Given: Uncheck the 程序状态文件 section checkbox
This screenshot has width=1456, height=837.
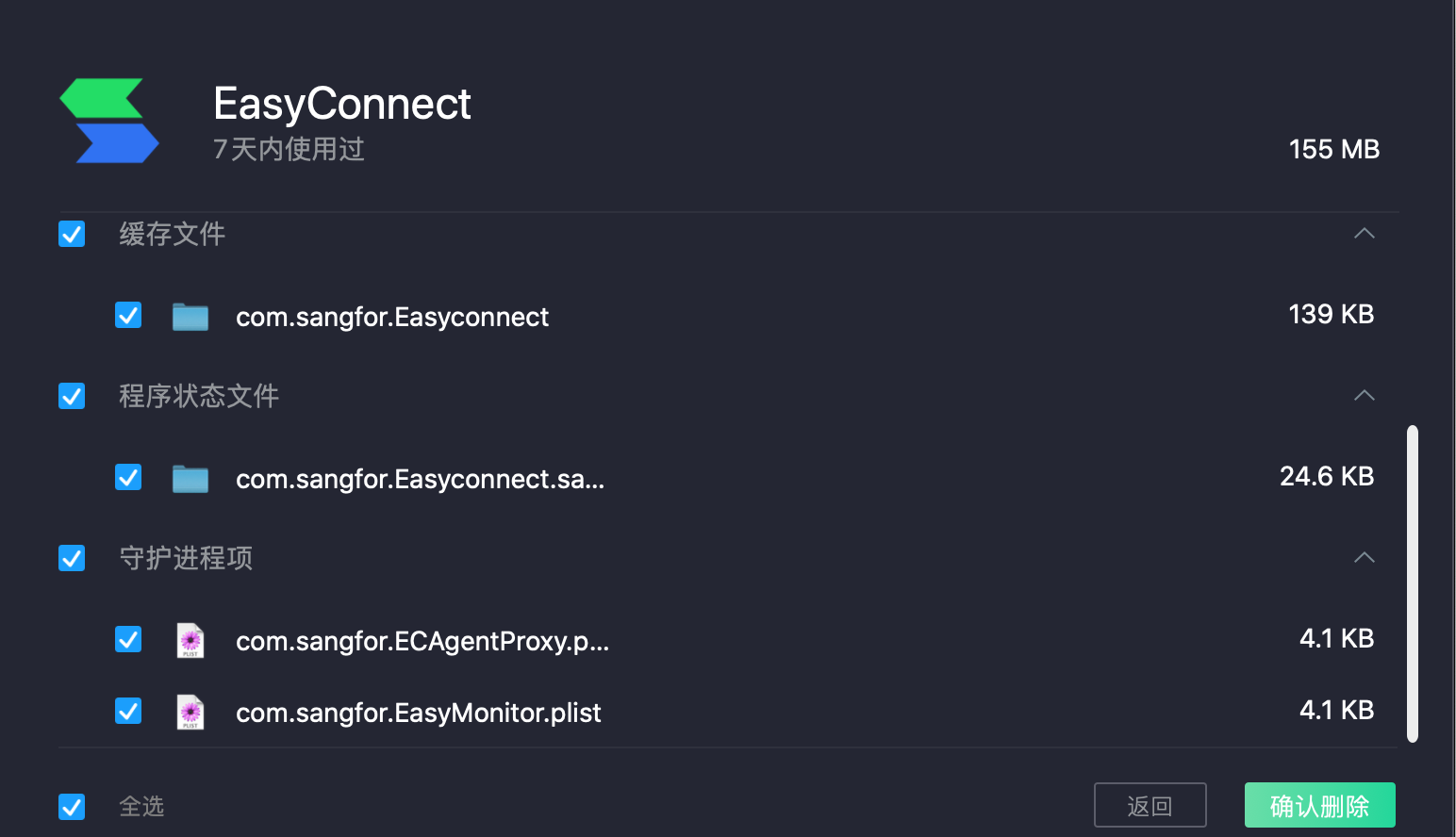Looking at the screenshot, I should [71, 396].
